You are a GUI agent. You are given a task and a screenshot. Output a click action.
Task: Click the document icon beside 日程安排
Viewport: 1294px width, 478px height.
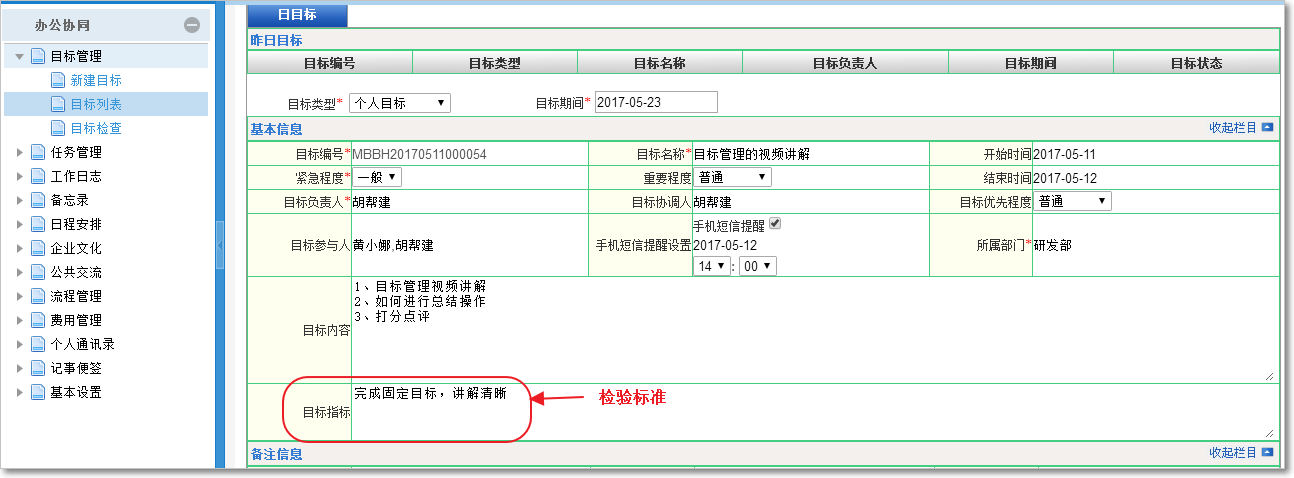click(38, 225)
